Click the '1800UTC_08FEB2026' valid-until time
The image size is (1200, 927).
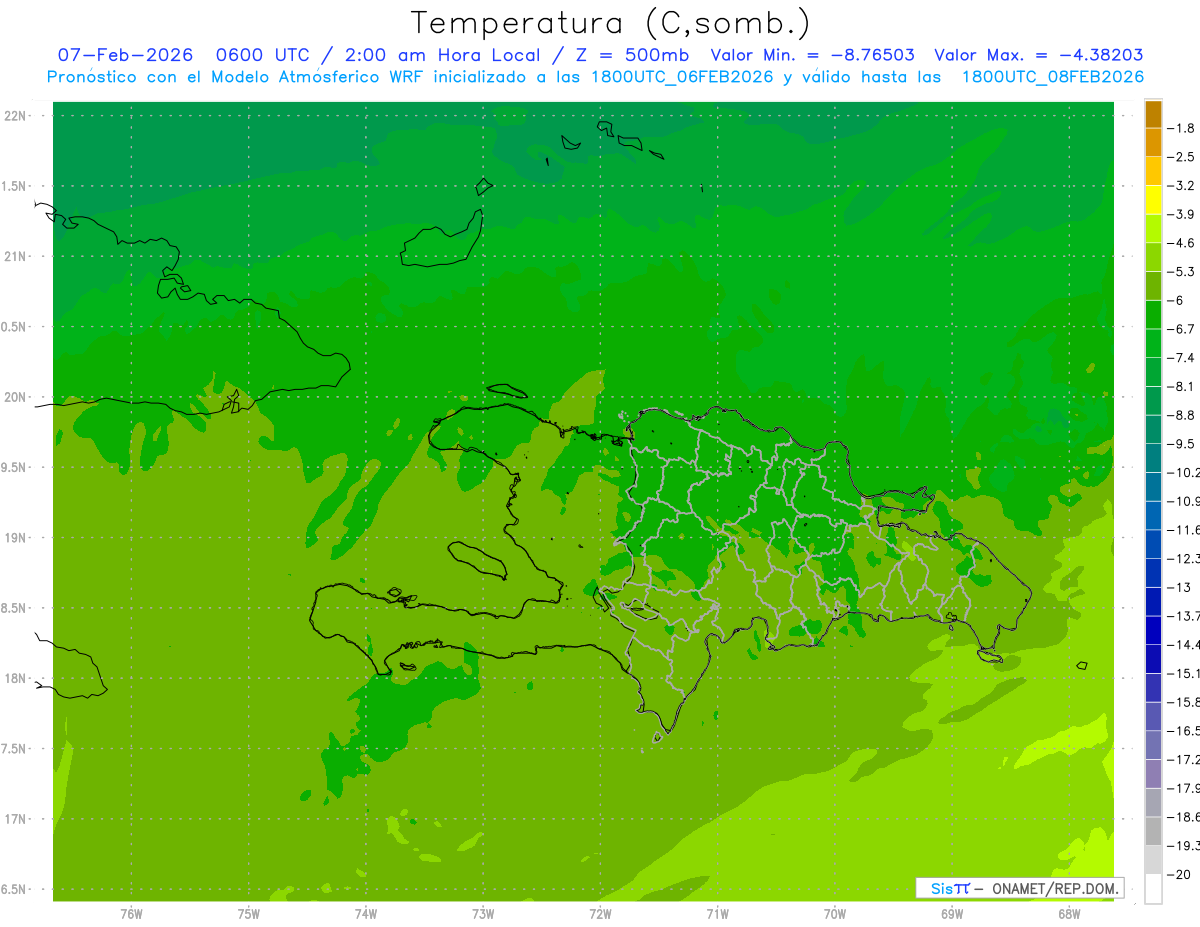[x=1052, y=77]
